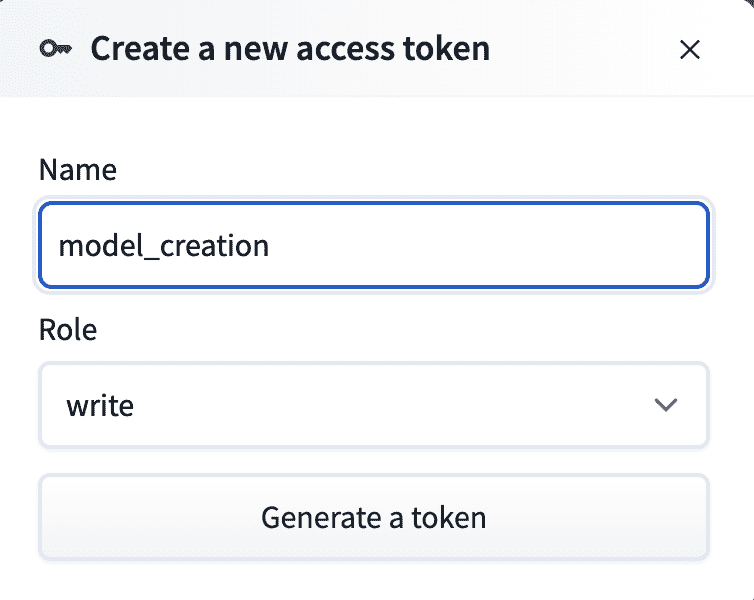The width and height of the screenshot is (754, 600).
Task: Click the "model_creation" text in Name box
Action: pyautogui.click(x=164, y=245)
